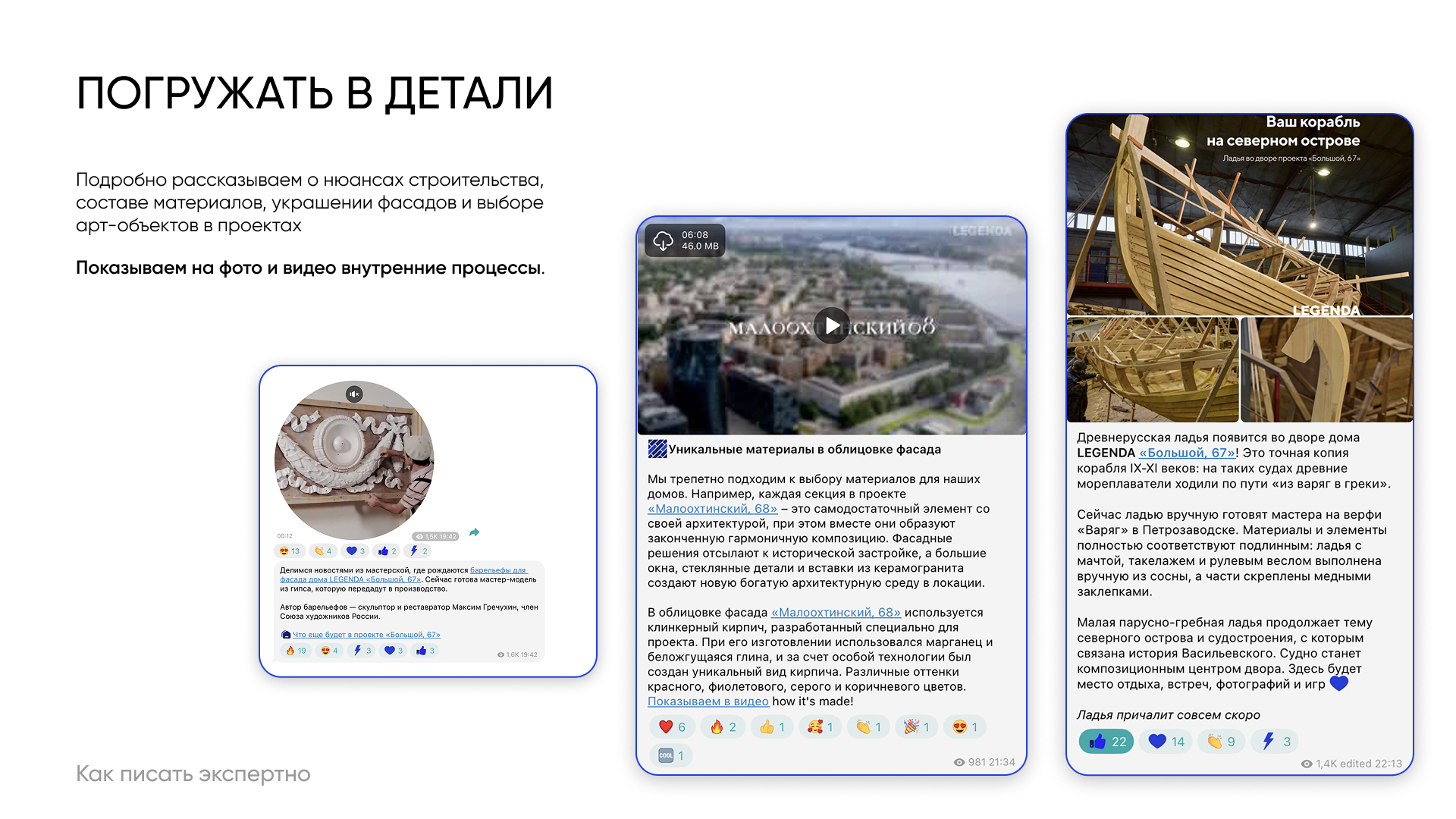The image size is (1456, 819).
Task: Click the «1,5K 19:42» views badge on the round video
Action: pyautogui.click(x=436, y=536)
